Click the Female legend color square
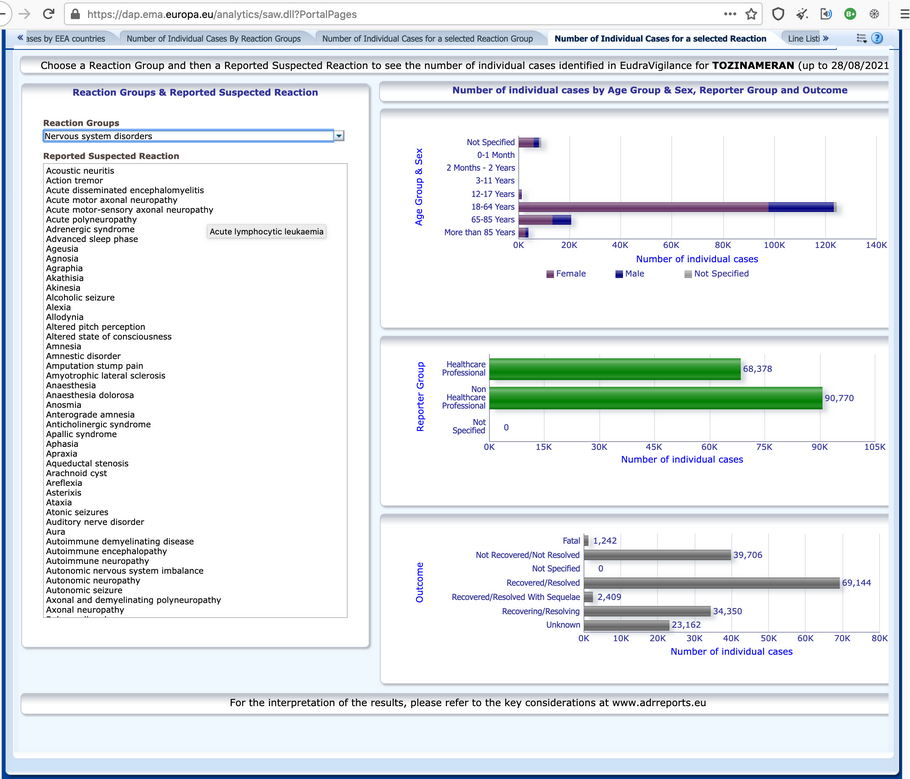Viewport: 910px width, 779px height. [550, 274]
